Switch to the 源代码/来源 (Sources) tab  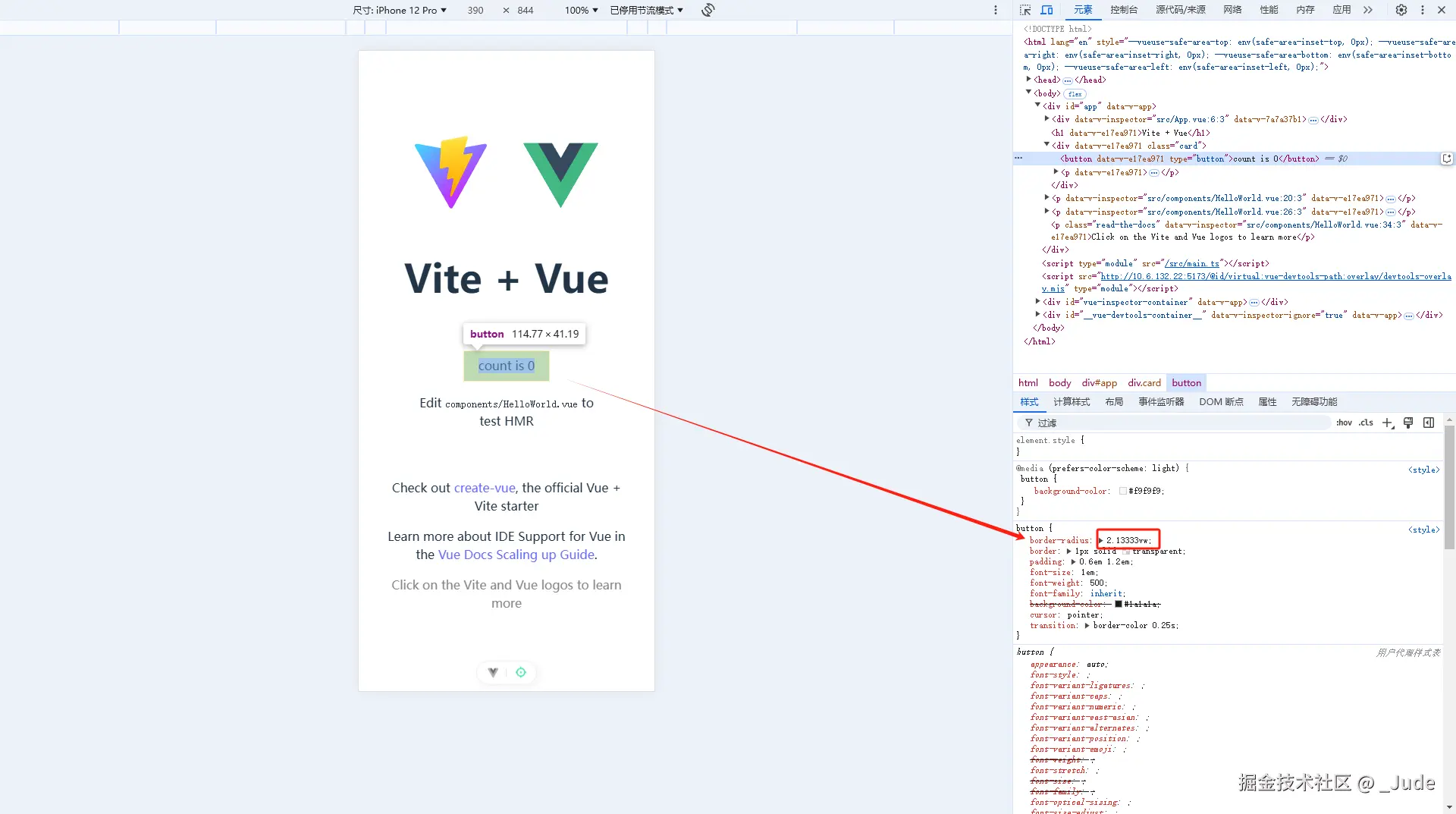[x=1181, y=10]
